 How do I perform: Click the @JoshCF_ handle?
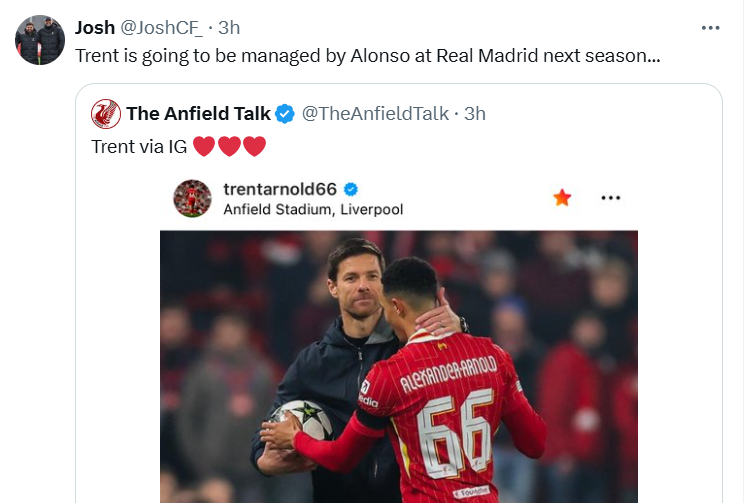click(160, 27)
